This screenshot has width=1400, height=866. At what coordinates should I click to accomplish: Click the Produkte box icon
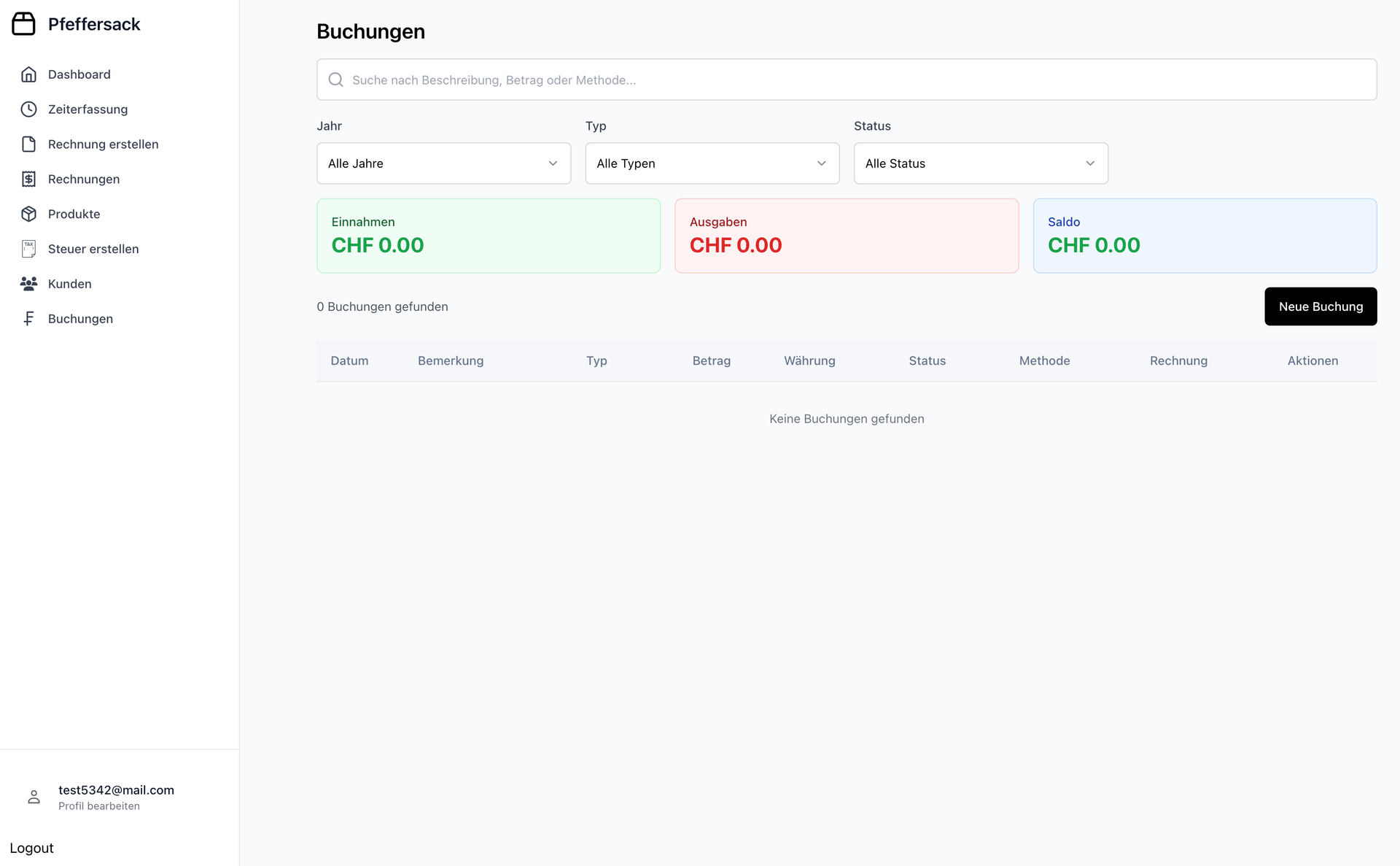pos(28,214)
